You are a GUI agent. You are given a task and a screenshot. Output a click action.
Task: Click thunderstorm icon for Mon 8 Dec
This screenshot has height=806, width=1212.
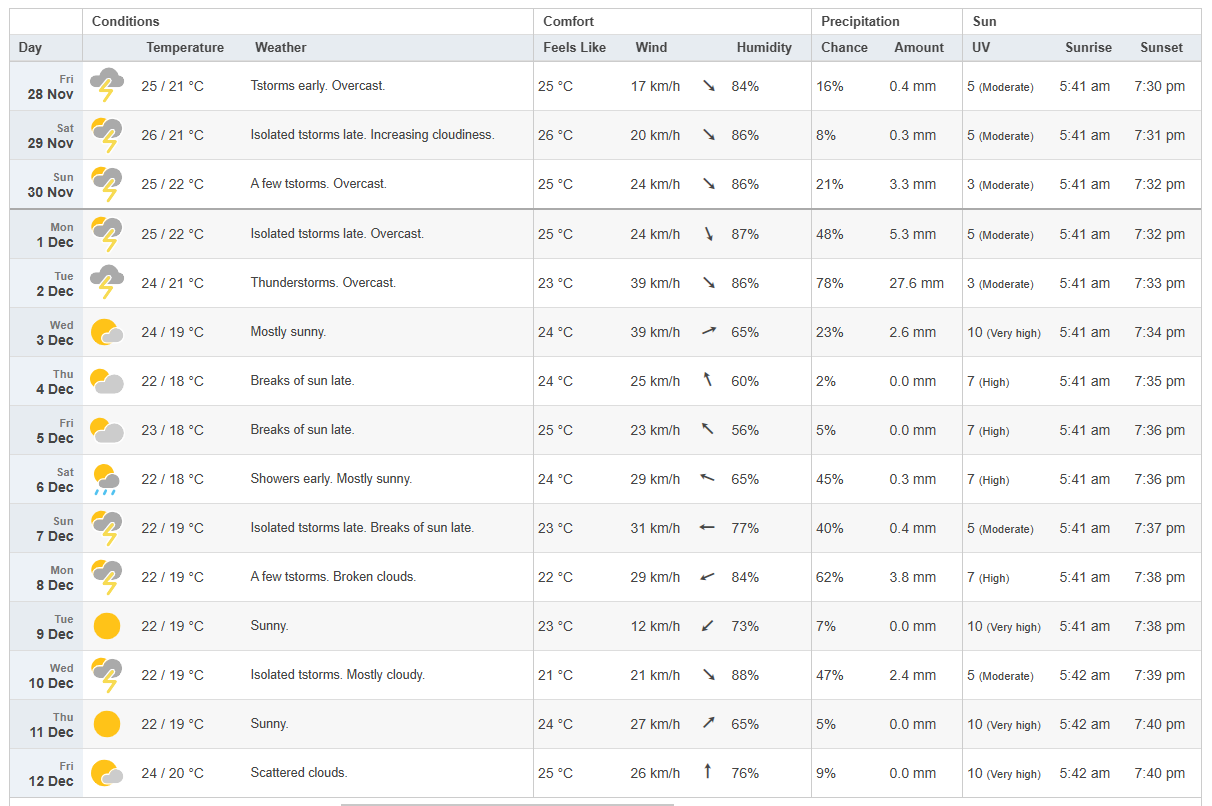click(107, 577)
